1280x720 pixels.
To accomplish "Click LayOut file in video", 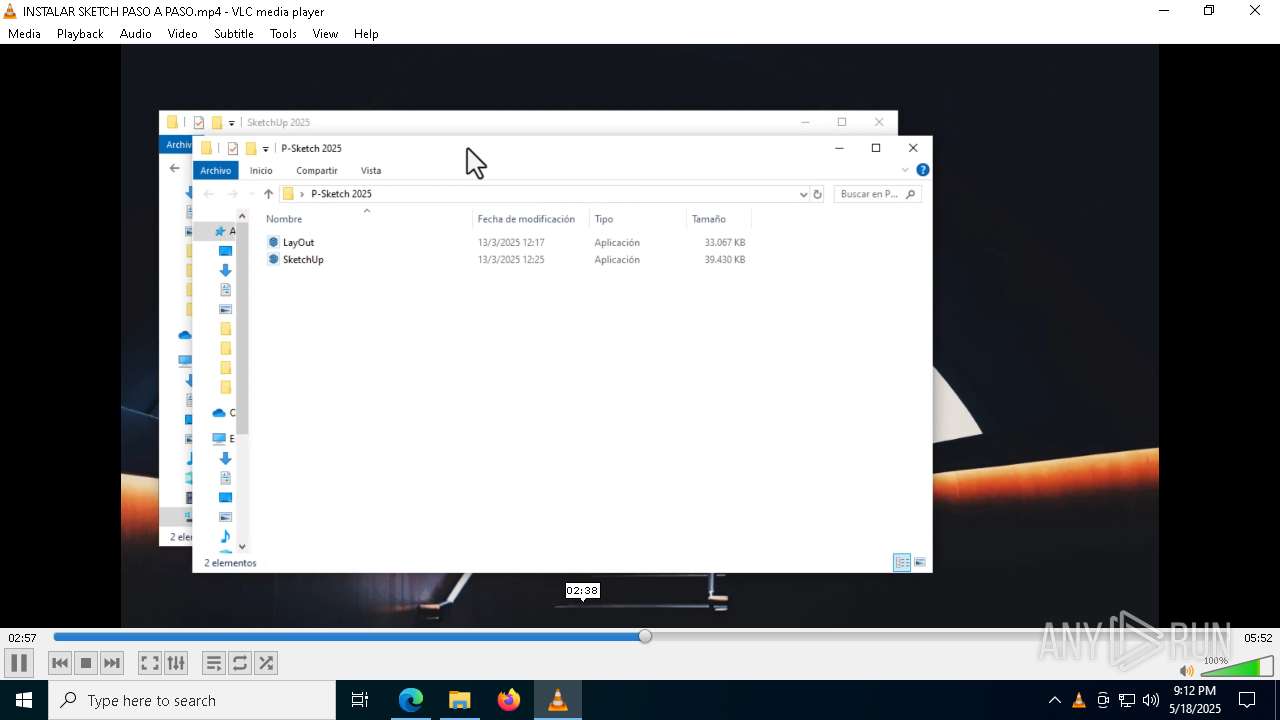I will point(298,242).
